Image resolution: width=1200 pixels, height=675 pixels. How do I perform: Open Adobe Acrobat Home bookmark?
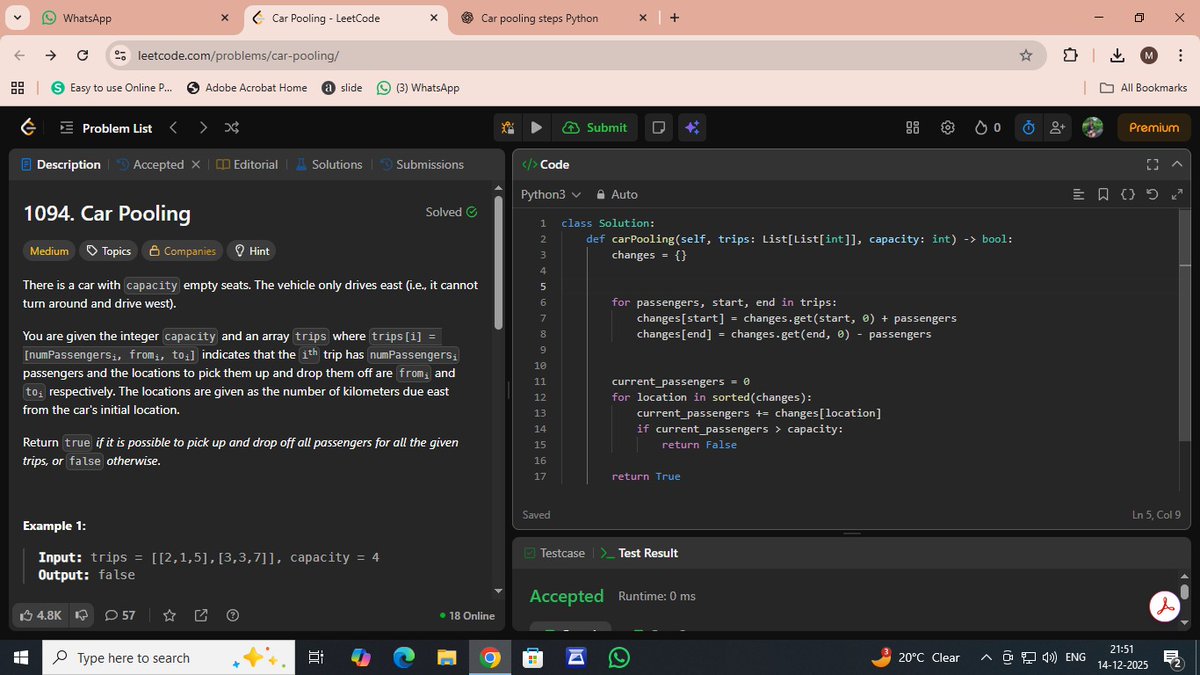(247, 88)
